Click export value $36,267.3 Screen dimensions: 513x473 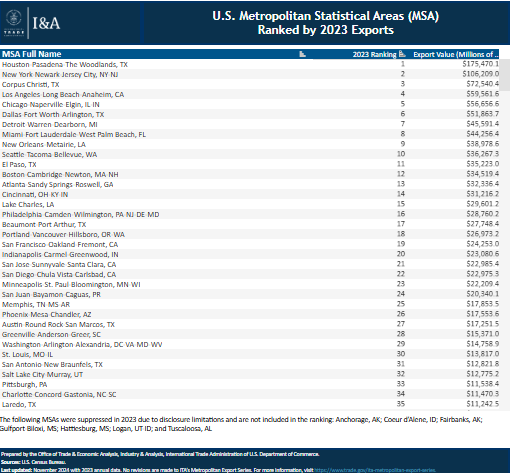click(x=482, y=154)
